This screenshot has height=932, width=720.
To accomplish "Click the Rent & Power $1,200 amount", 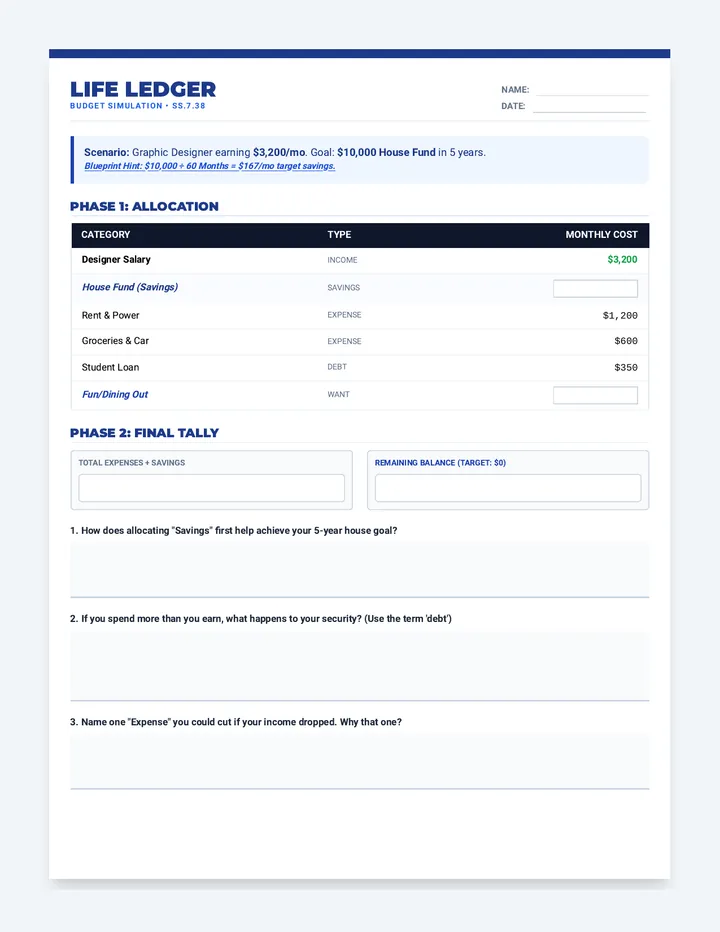I will pyautogui.click(x=620, y=316).
